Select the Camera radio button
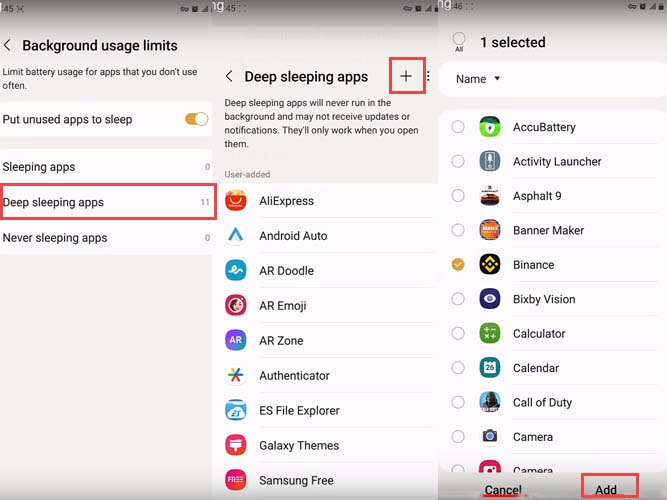The image size is (667, 500). tap(458, 437)
